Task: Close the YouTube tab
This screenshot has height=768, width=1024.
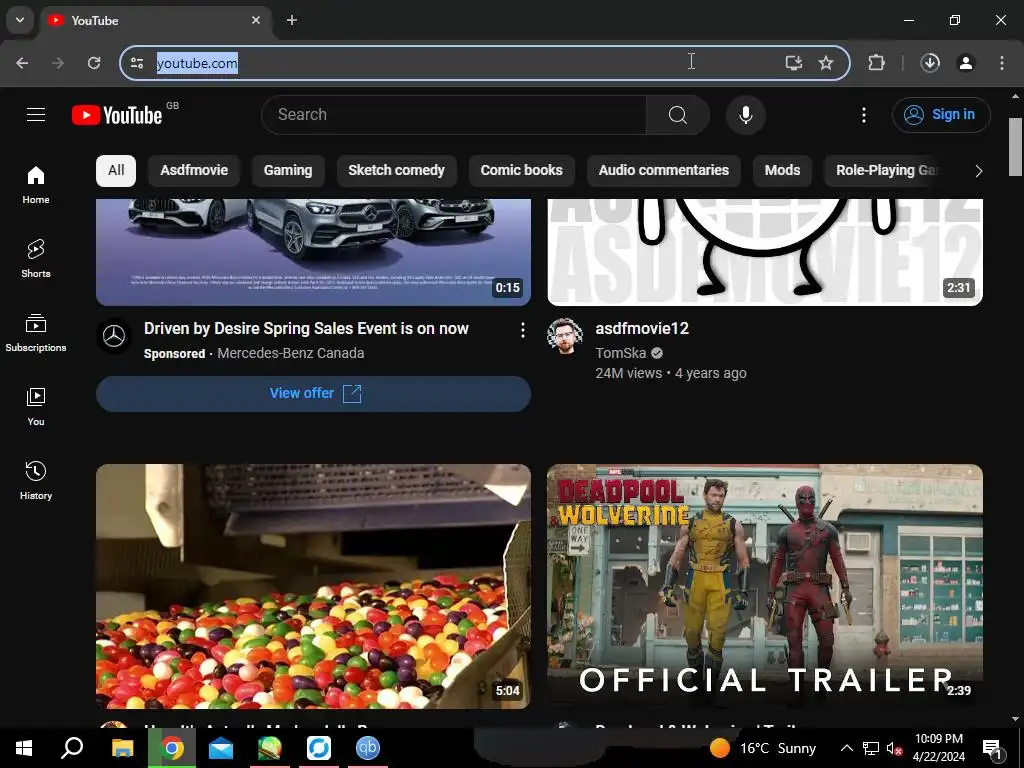Action: [x=256, y=20]
